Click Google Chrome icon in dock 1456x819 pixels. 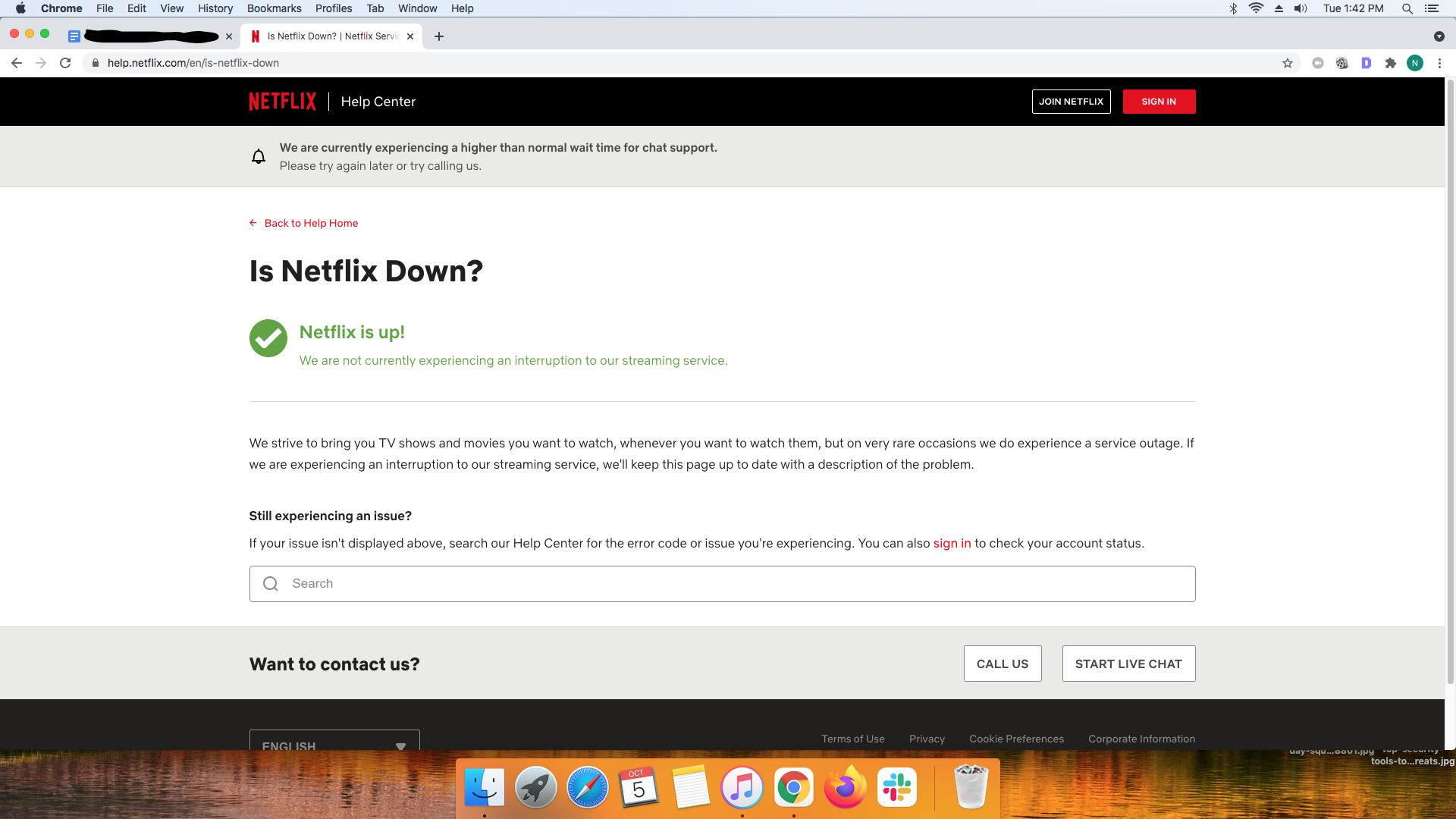pos(794,788)
